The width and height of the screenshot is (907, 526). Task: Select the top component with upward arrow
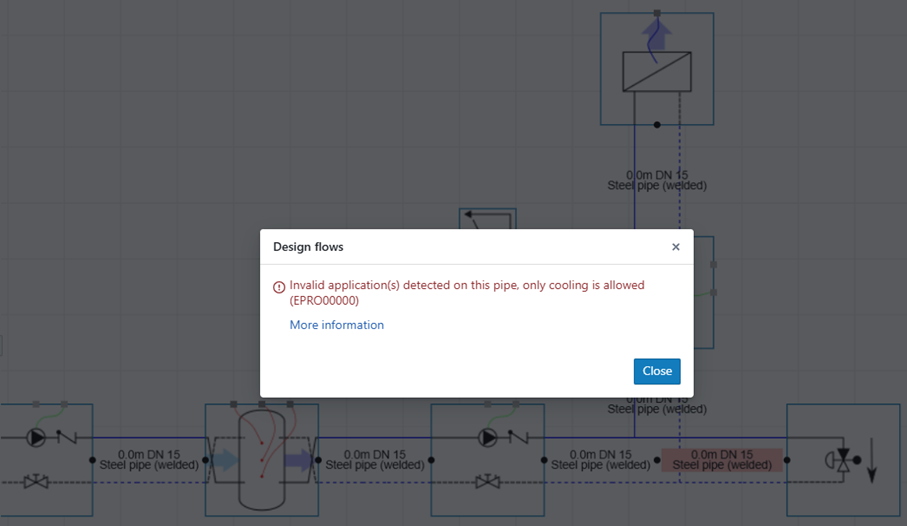[656, 68]
